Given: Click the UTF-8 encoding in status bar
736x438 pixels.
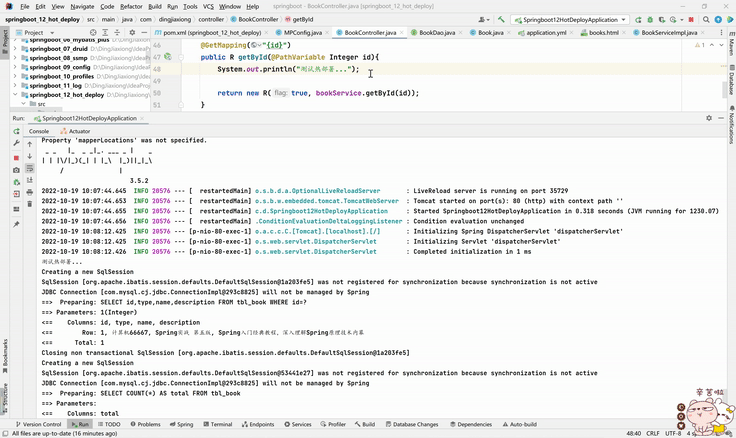Looking at the screenshot, I should pyautogui.click(x=673, y=433).
